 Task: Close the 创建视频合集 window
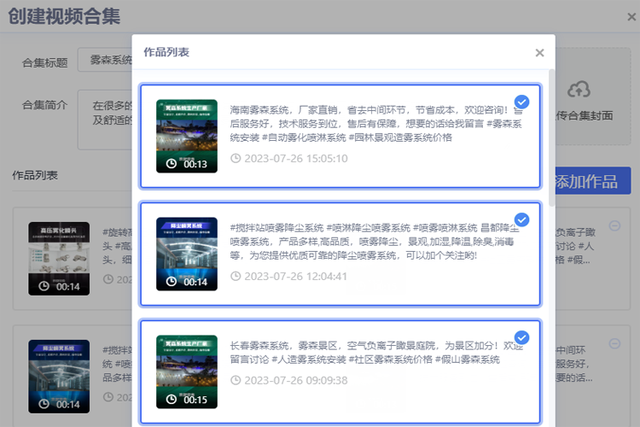click(x=631, y=17)
